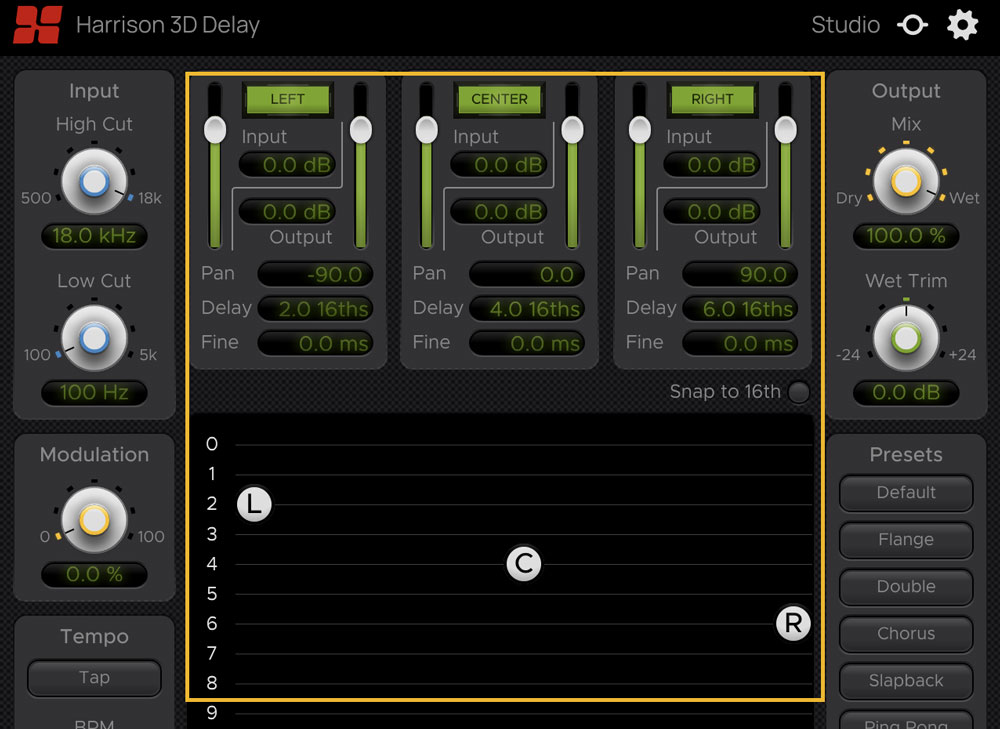The height and width of the screenshot is (729, 1000).
Task: Click the RIGHT channel output fader handle
Action: tap(785, 130)
